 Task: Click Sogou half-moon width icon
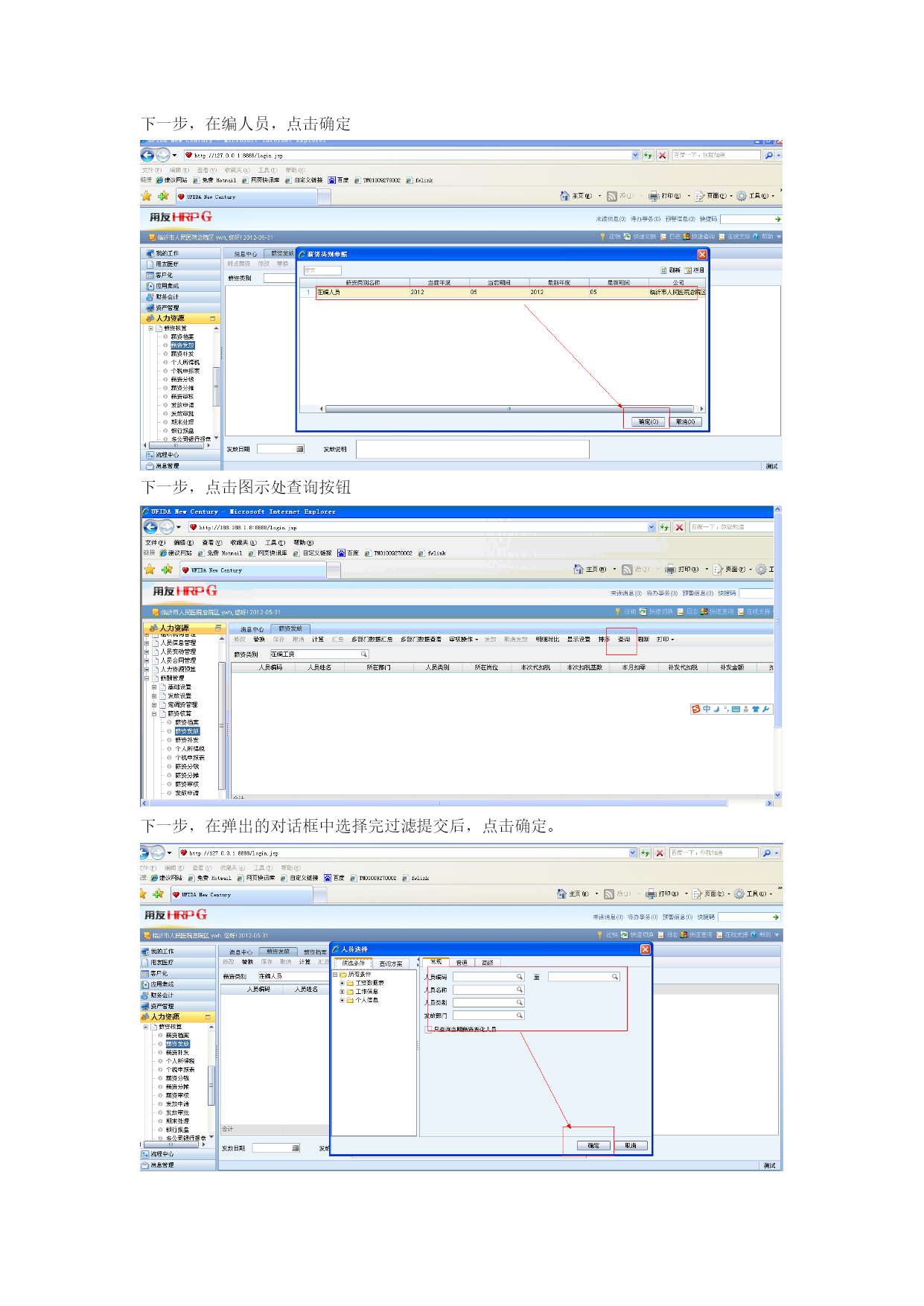[716, 709]
